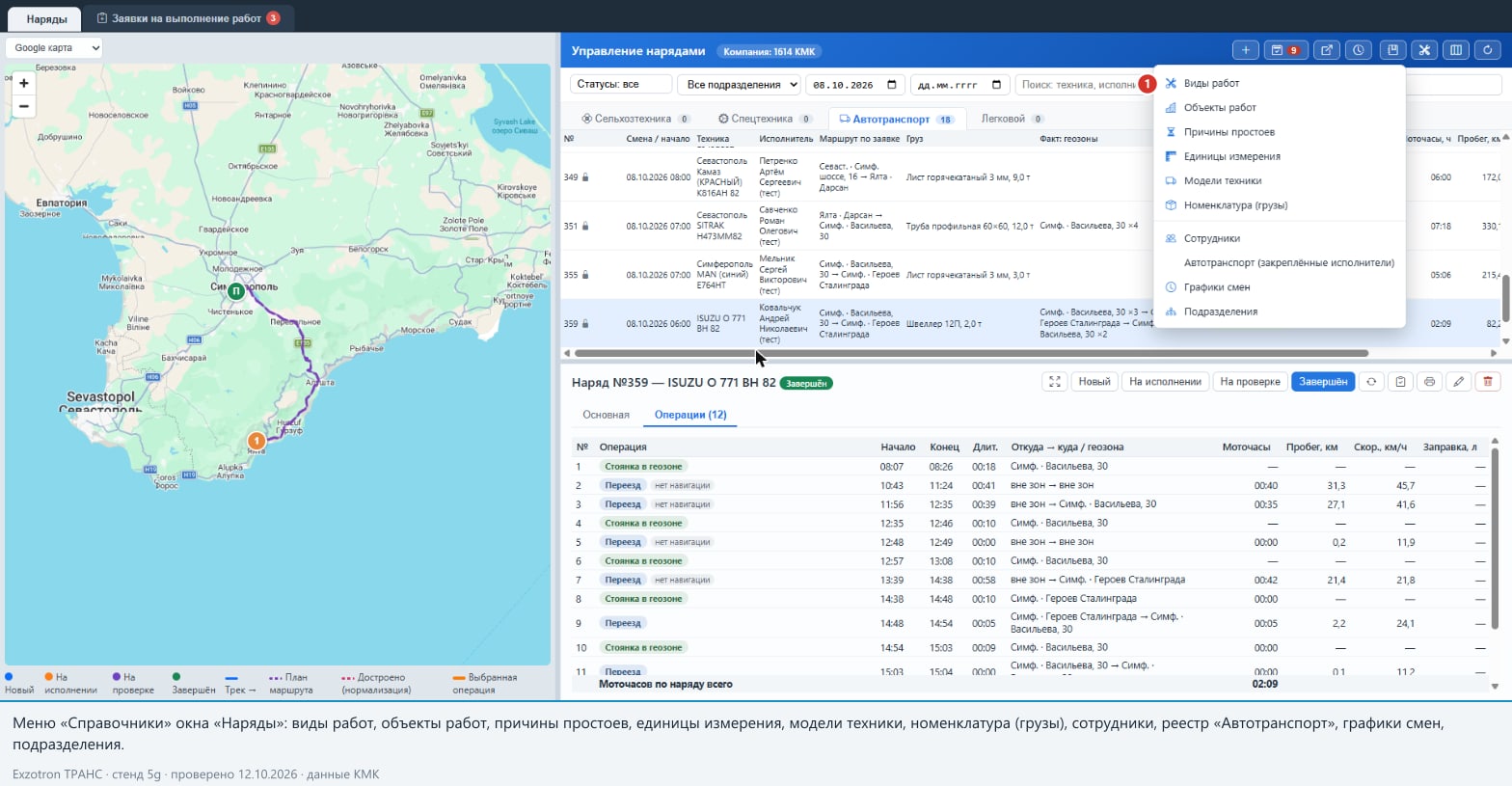Switch to the Сельхозтехника tab
Image resolution: width=1512 pixels, height=786 pixels.
(x=636, y=119)
